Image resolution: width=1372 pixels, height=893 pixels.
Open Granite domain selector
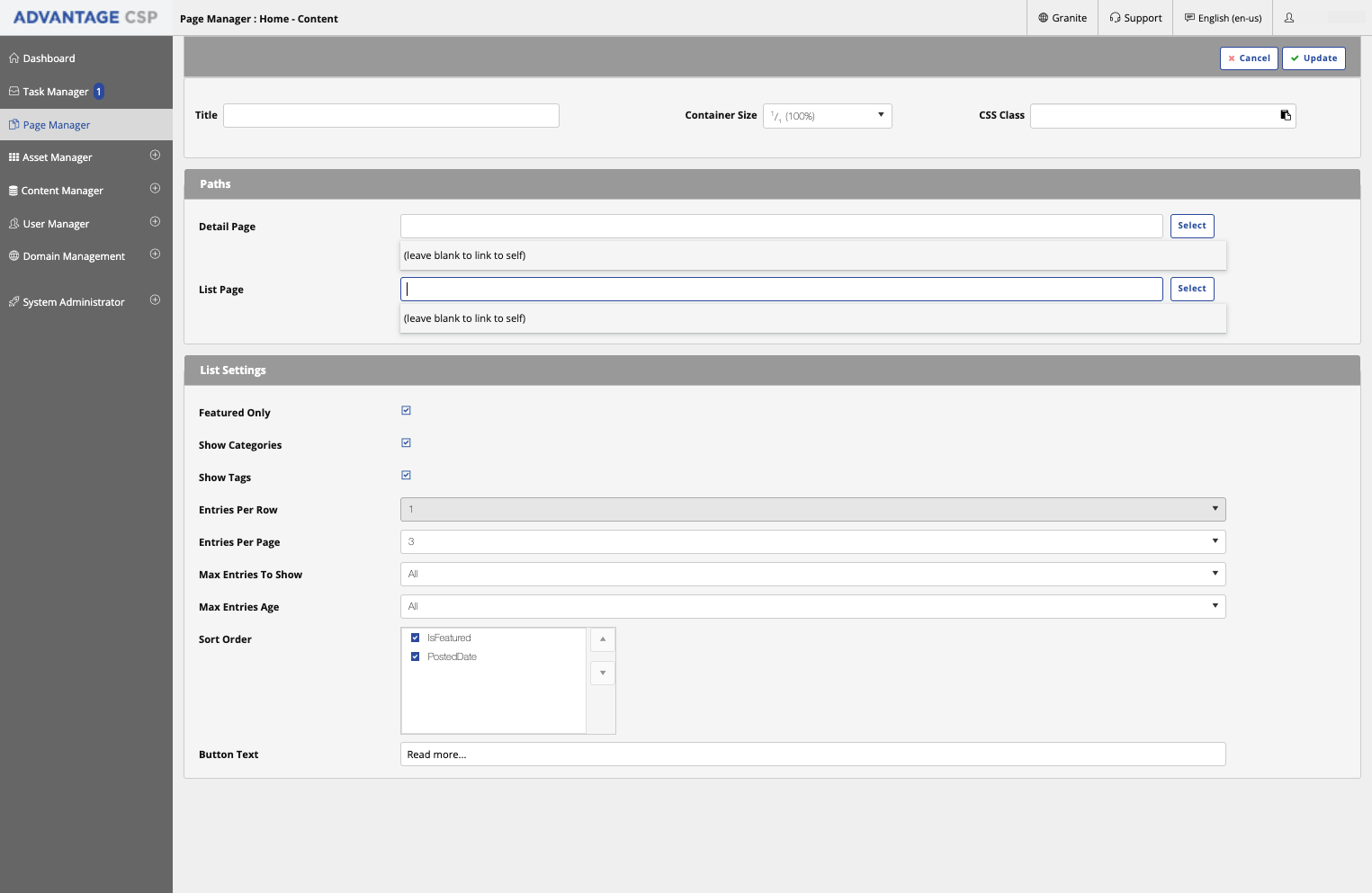1063,18
